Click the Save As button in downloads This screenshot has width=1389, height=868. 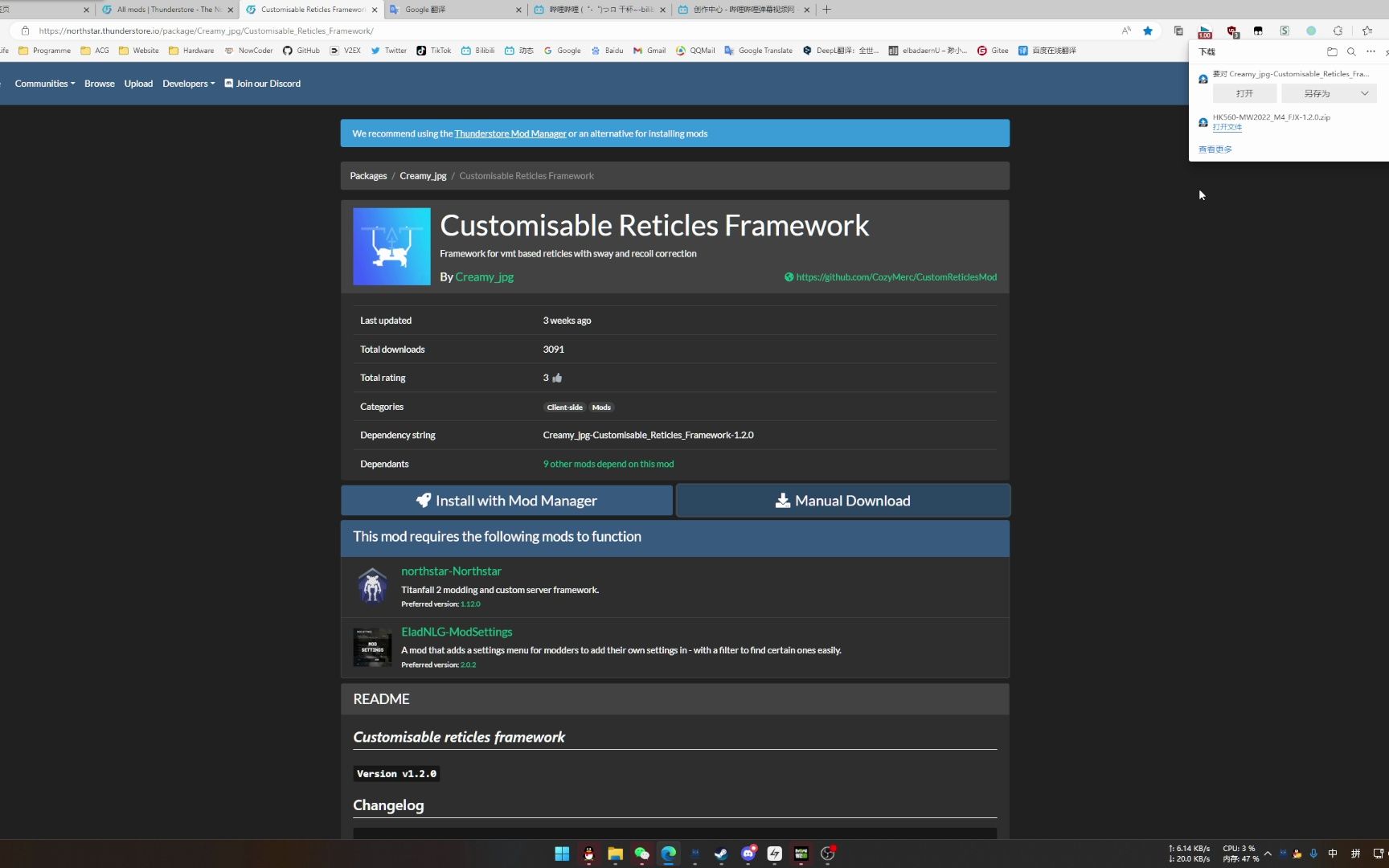pos(1317,93)
